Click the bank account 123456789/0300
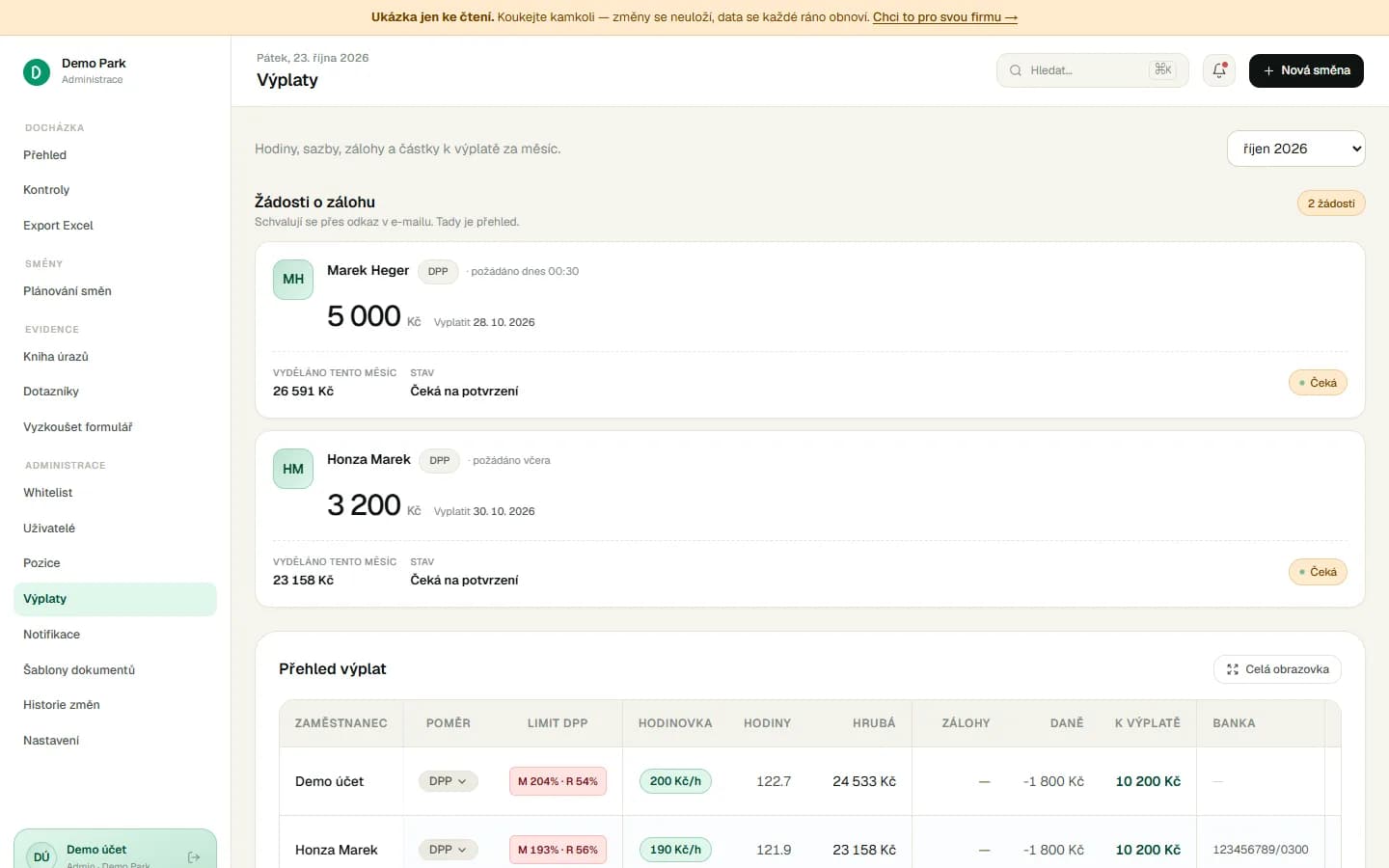The width and height of the screenshot is (1389, 868). tap(1261, 850)
